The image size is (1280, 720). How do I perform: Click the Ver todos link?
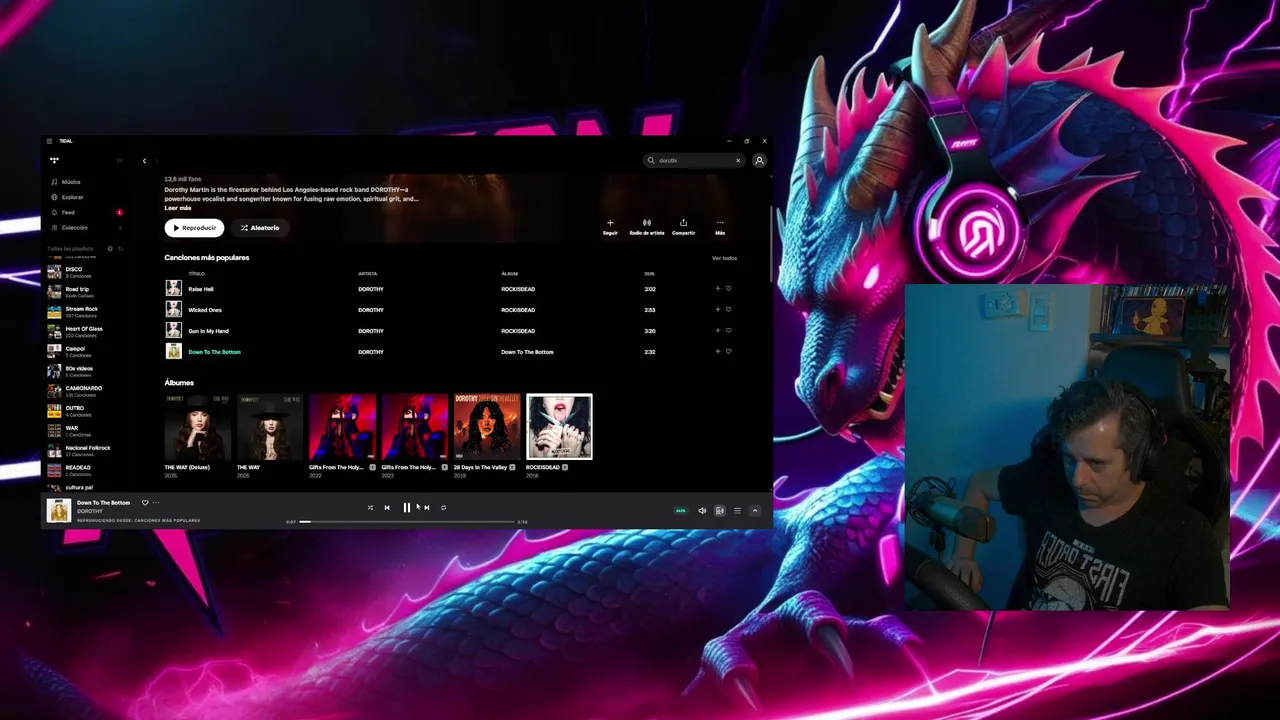coord(724,258)
